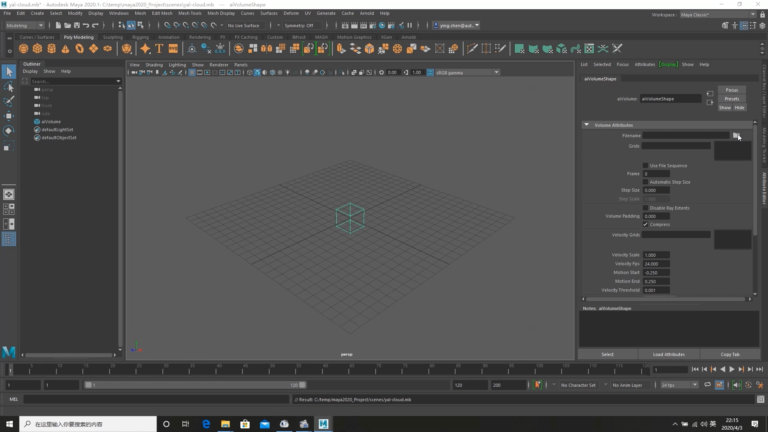
Task: Click the Copy Tab button
Action: tap(730, 355)
